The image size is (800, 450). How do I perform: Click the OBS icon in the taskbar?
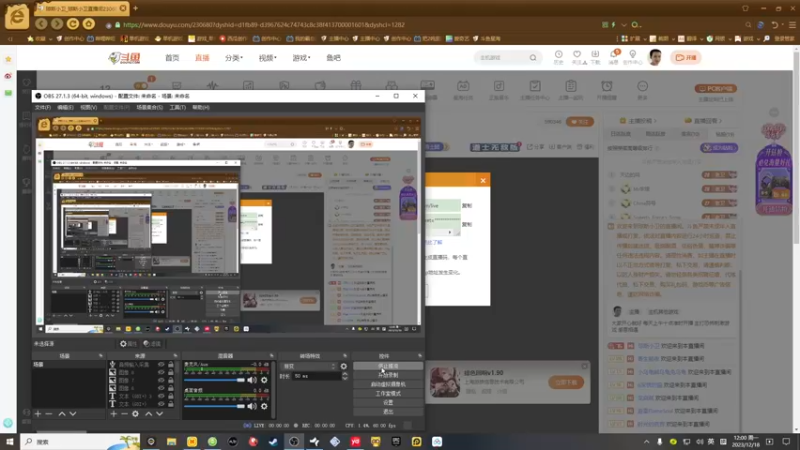(x=294, y=441)
